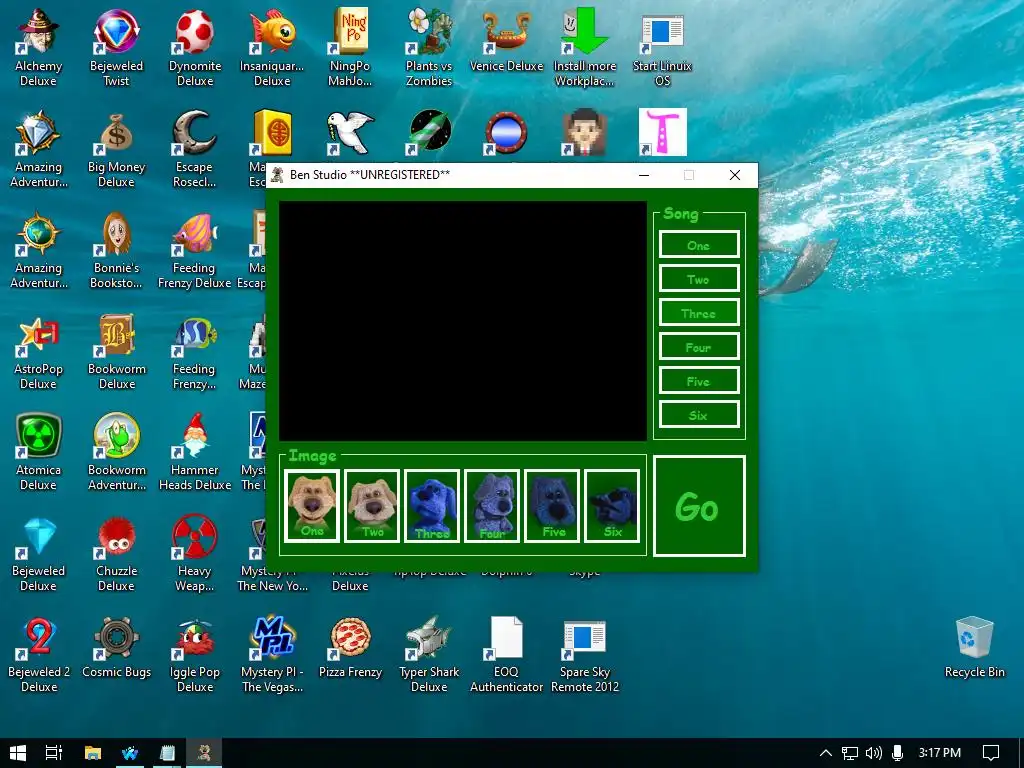Viewport: 1024px width, 768px height.
Task: Click Bejeweled 2 Deluxe icon
Action: 39,653
